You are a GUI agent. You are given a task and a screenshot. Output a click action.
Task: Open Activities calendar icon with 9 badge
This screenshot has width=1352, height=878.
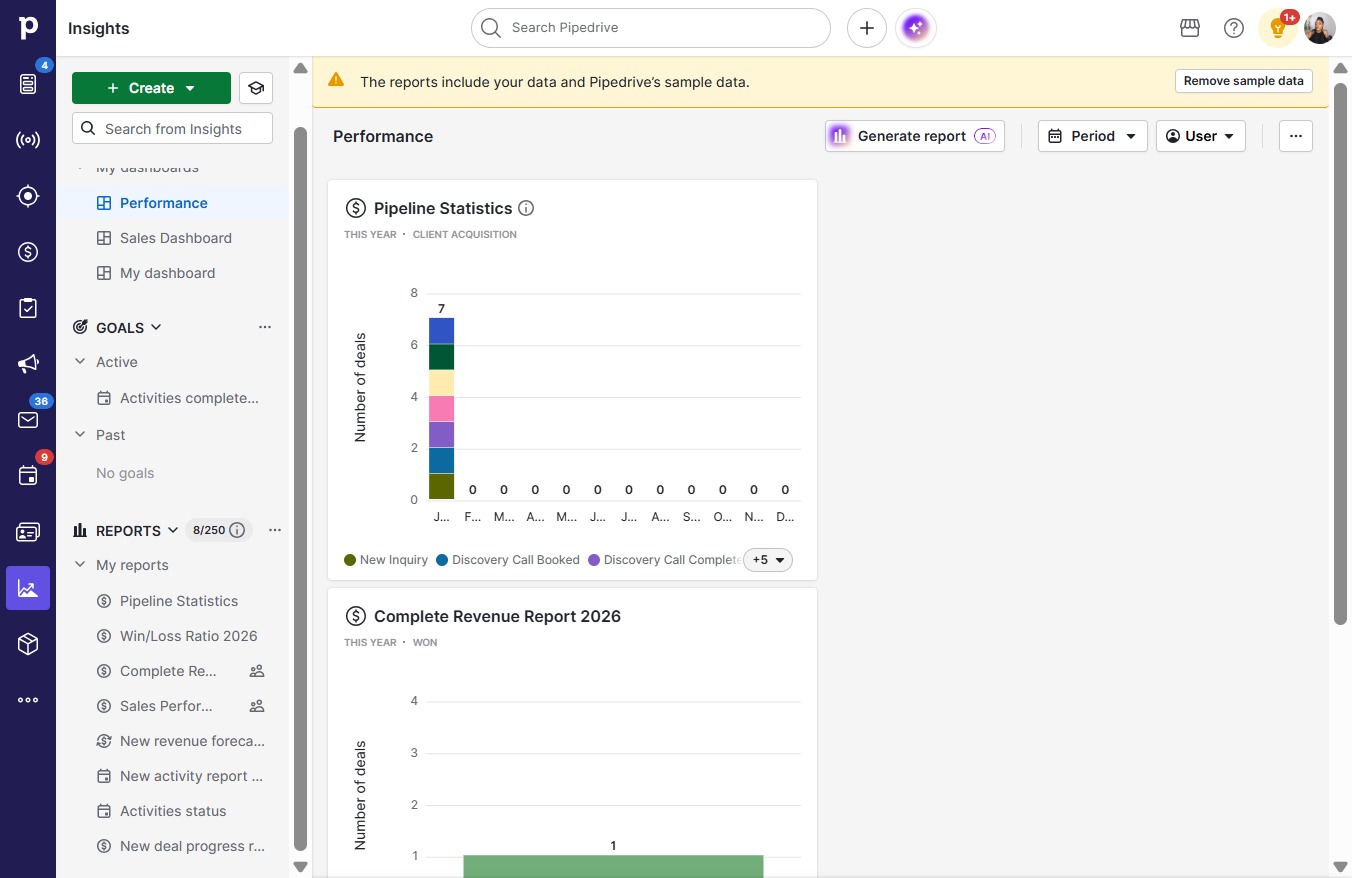pyautogui.click(x=28, y=476)
